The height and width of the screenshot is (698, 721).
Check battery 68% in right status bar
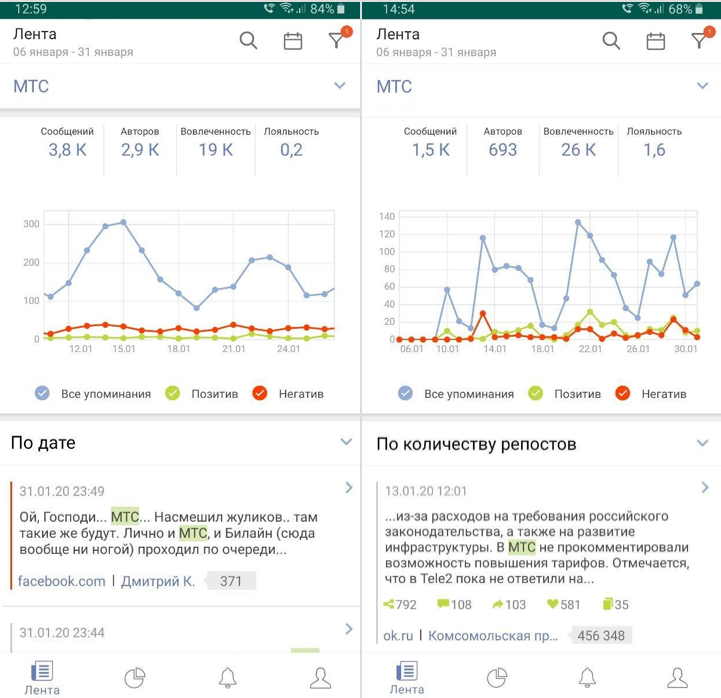[x=686, y=9]
